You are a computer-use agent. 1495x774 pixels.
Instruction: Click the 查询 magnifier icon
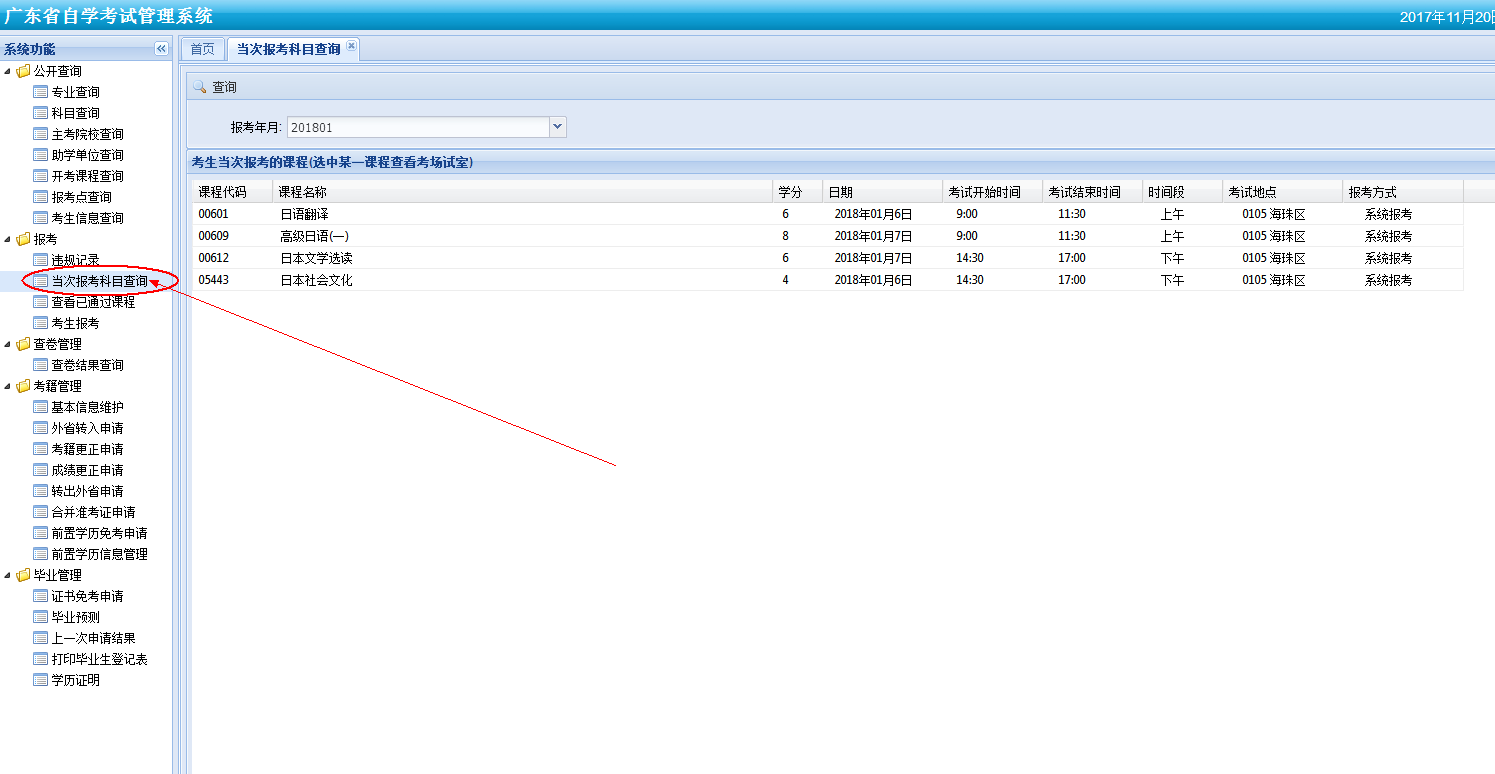coord(199,87)
